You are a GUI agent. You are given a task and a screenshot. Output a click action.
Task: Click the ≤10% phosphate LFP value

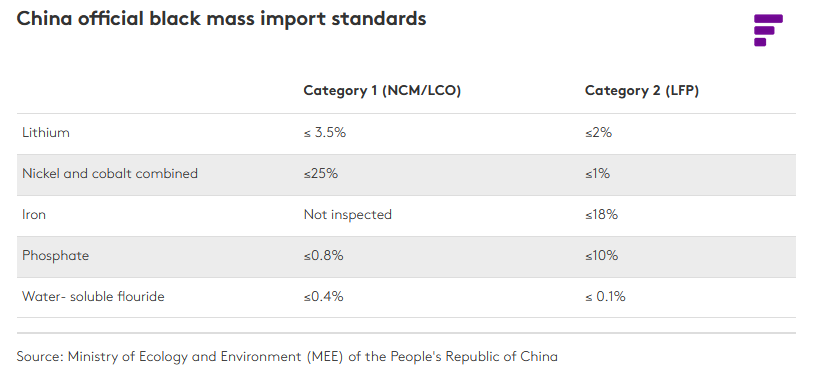click(x=601, y=256)
